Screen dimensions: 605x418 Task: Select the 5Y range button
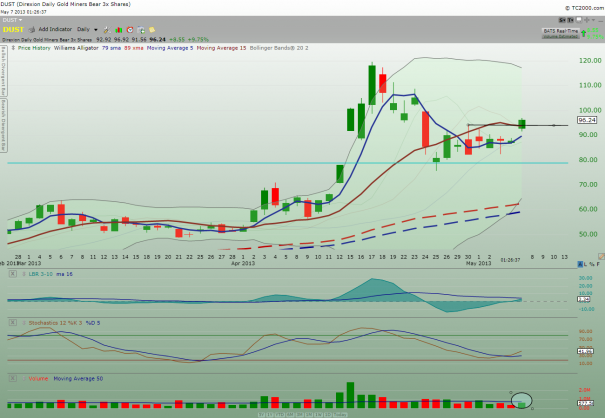[262, 415]
